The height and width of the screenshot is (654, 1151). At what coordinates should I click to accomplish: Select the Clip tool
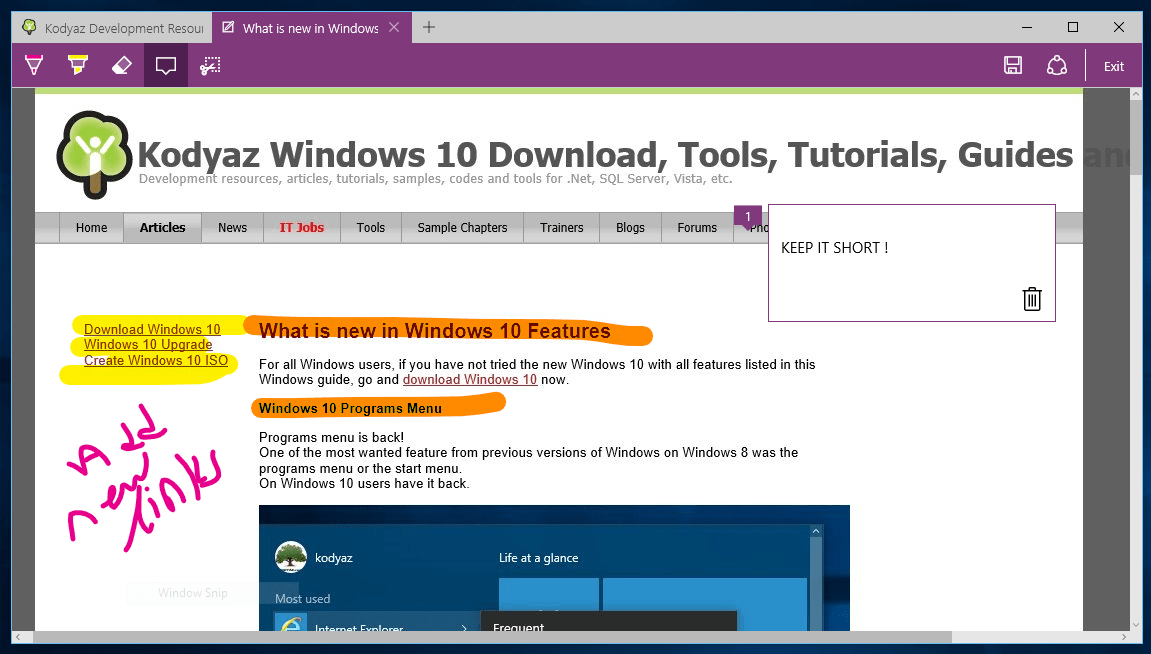point(210,65)
